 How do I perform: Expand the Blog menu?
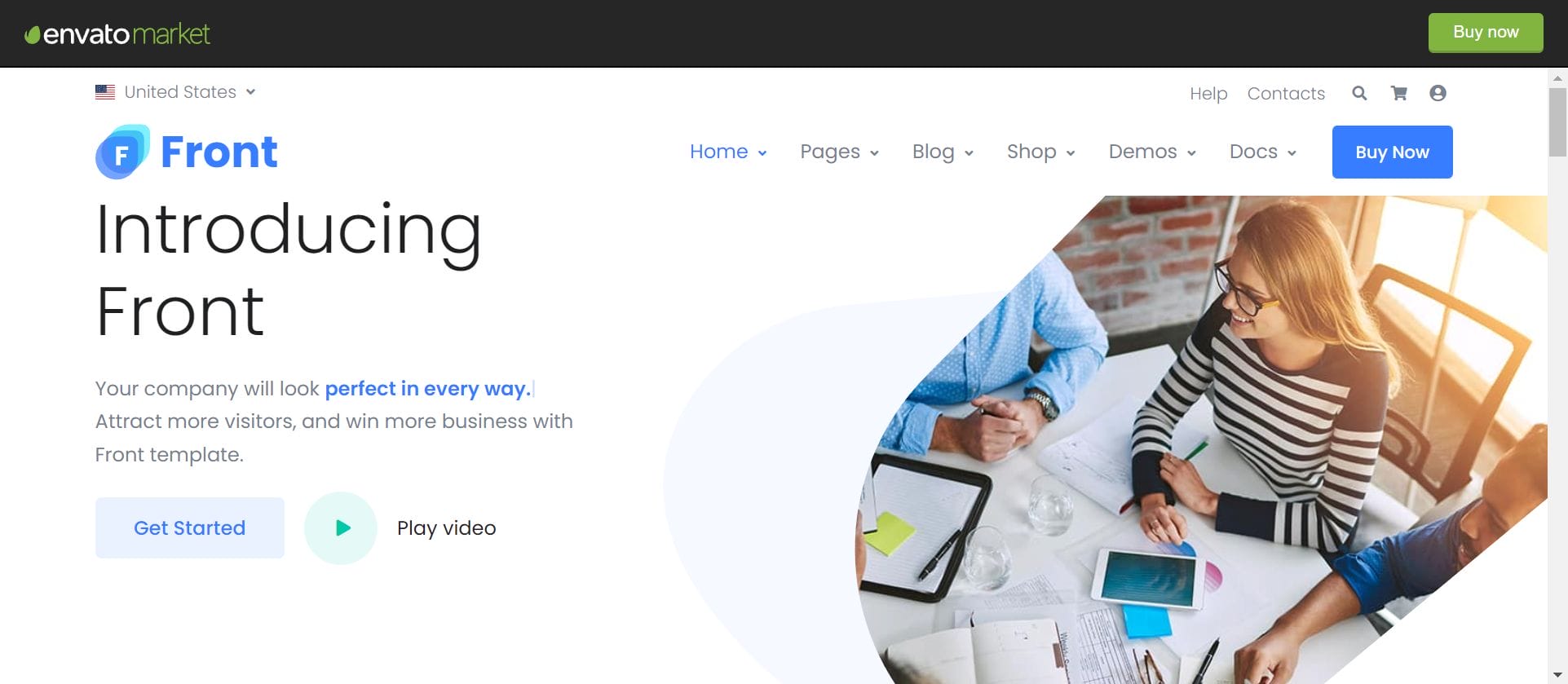(943, 152)
